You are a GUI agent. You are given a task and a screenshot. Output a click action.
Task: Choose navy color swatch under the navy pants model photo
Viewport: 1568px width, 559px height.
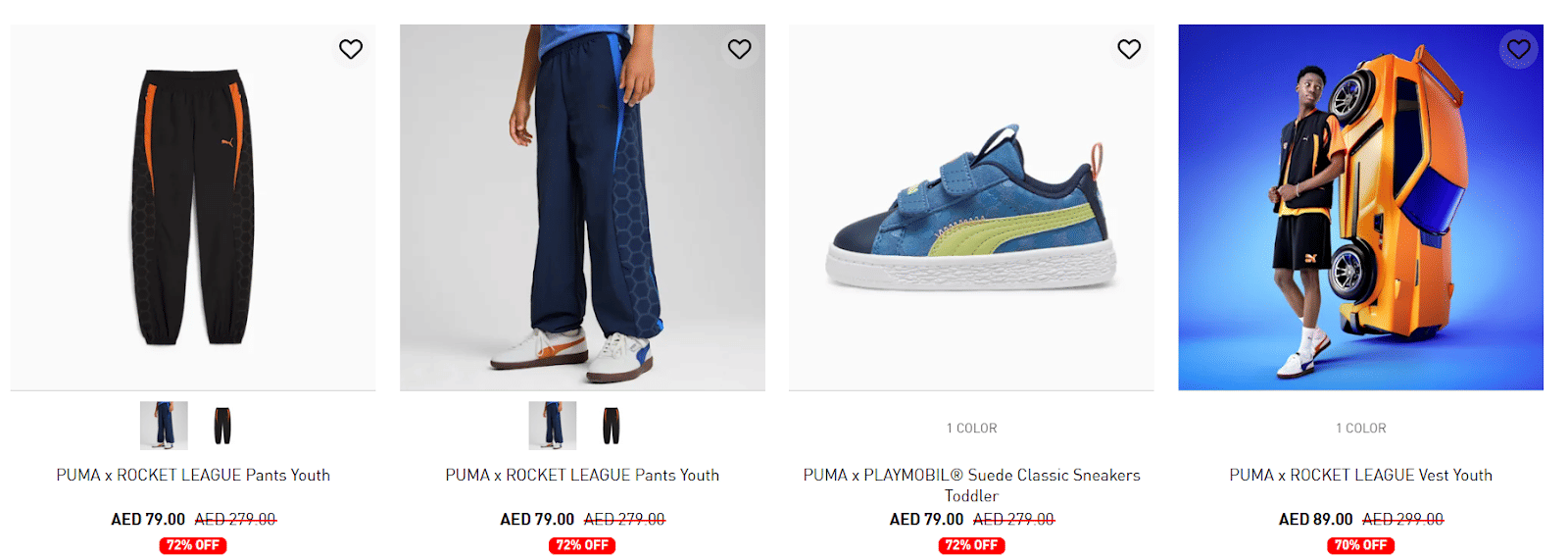[553, 426]
